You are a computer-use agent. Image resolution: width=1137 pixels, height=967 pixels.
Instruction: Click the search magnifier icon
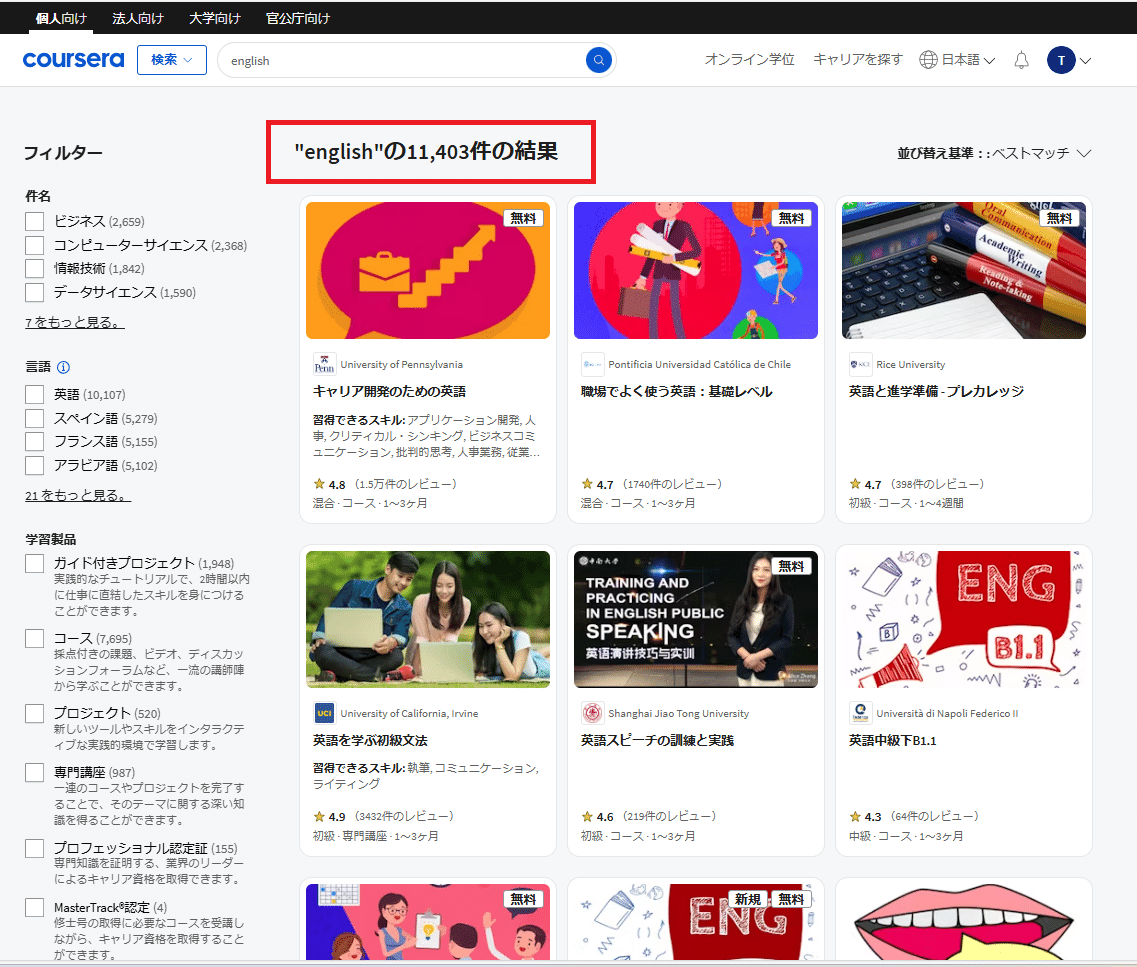pyautogui.click(x=598, y=60)
